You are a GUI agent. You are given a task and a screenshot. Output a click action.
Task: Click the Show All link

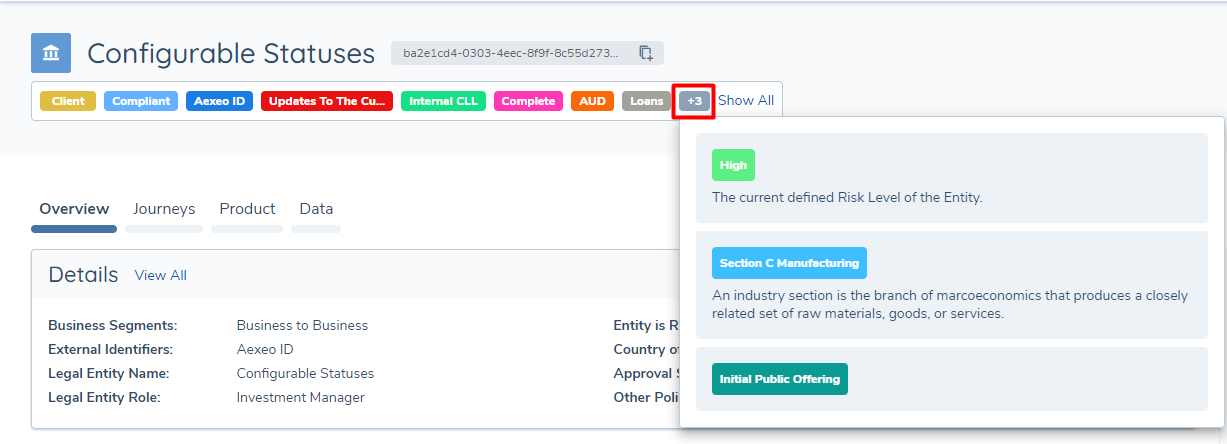coord(746,101)
